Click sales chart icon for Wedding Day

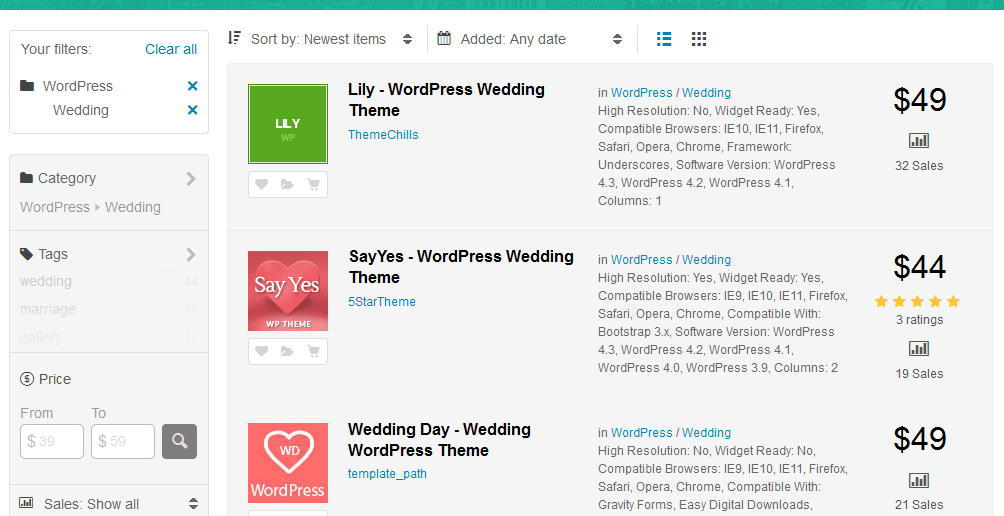pos(919,480)
